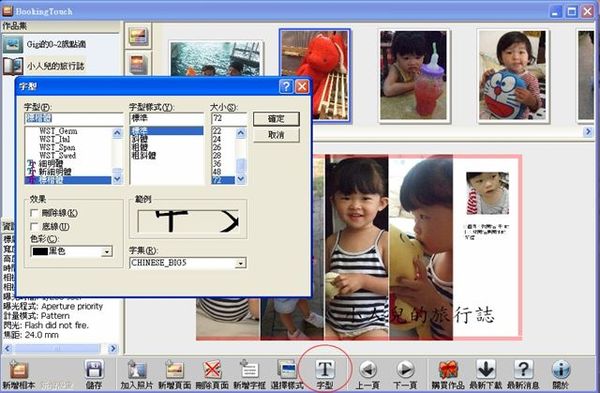Viewport: 600px width, 393px height.
Task: Click the second view icon beside thumbnail strip
Action: pos(138,64)
